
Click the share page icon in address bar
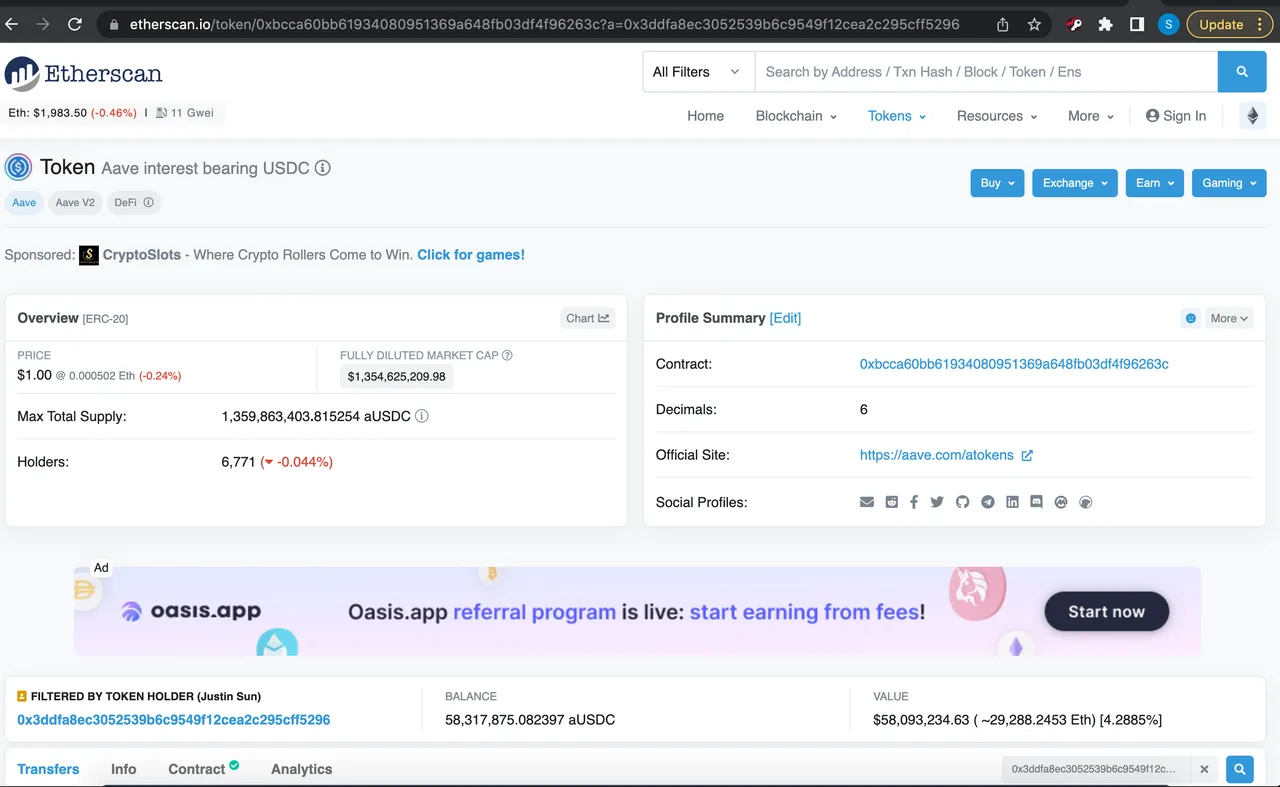coord(1003,24)
